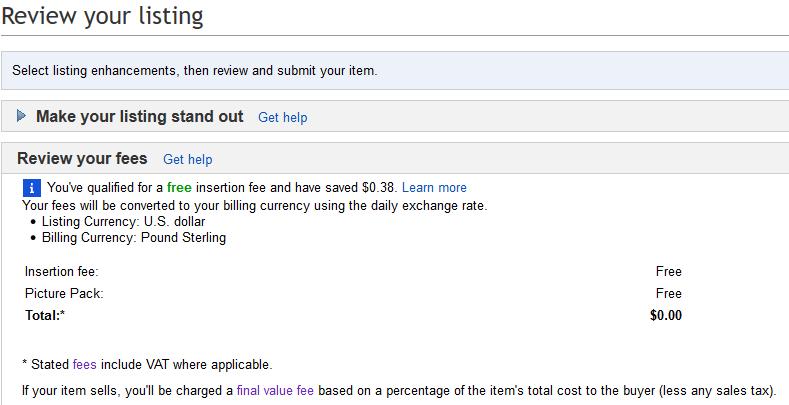
Task: Follow the Learn more link about insertion fee
Action: 434,187
